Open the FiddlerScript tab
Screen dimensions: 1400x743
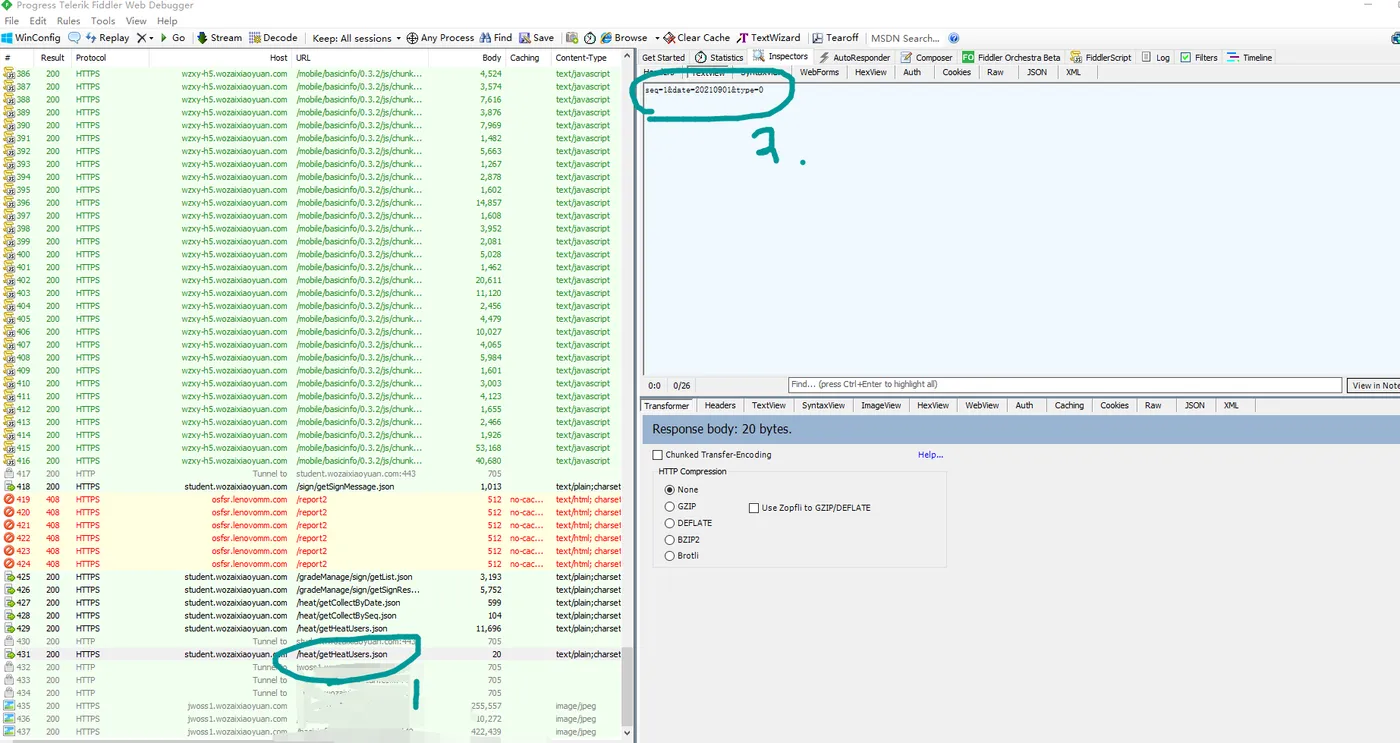1099,57
